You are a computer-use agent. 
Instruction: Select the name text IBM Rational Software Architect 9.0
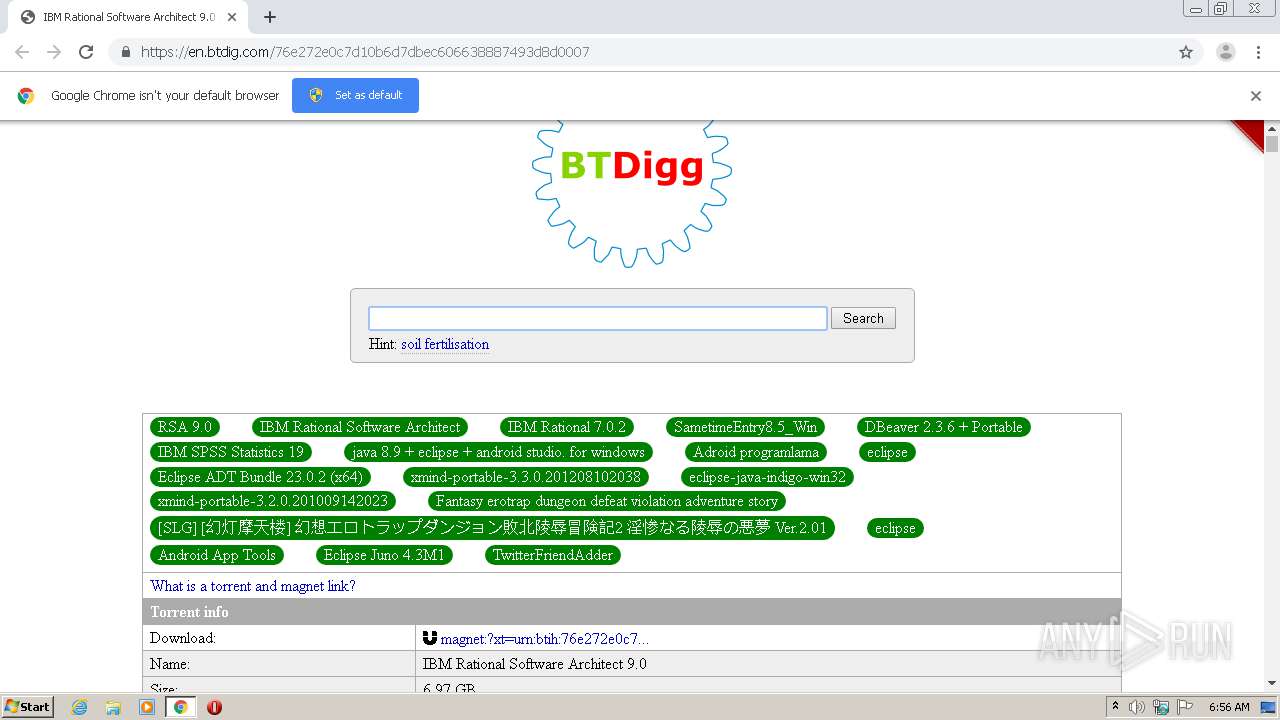click(x=535, y=664)
